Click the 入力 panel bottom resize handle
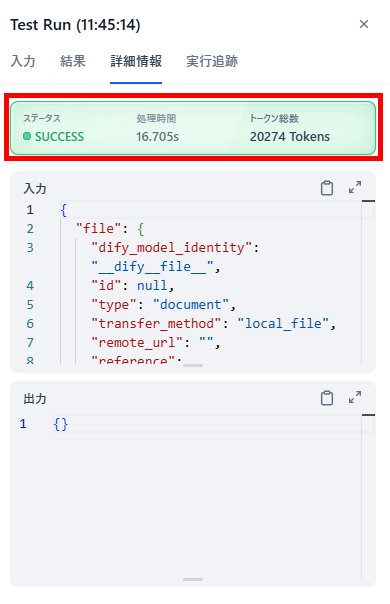390x604 pixels. 193,365
